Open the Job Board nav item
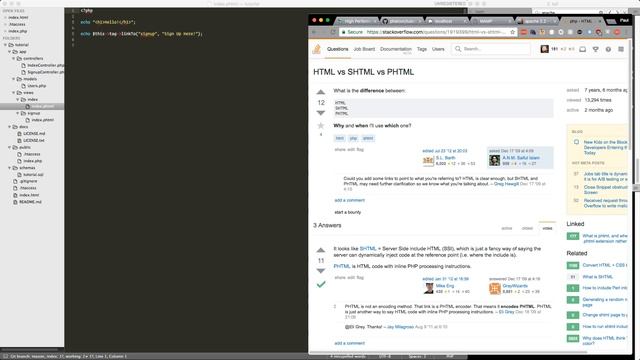The width and height of the screenshot is (640, 360). point(364,49)
